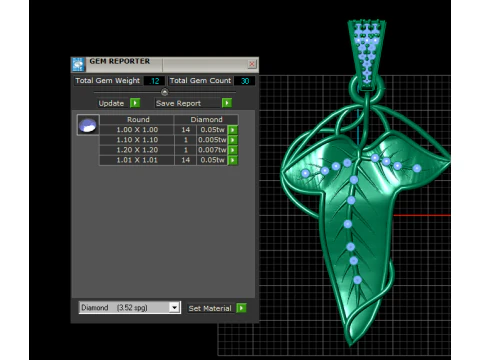This screenshot has height=360, width=480.
Task: Click the Update button label
Action: pos(111,103)
